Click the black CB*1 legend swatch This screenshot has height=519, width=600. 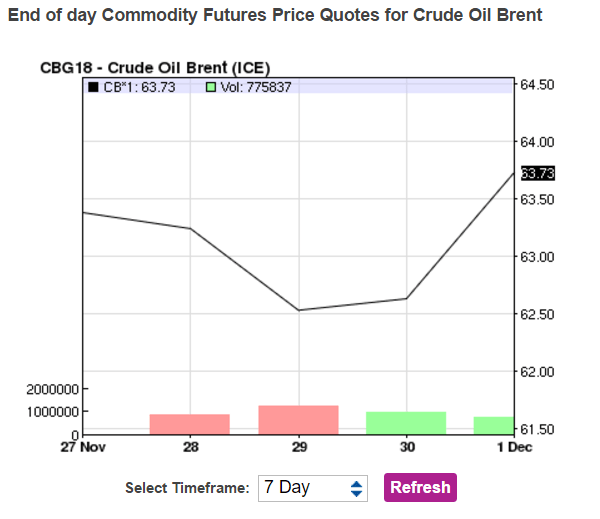click(x=93, y=87)
